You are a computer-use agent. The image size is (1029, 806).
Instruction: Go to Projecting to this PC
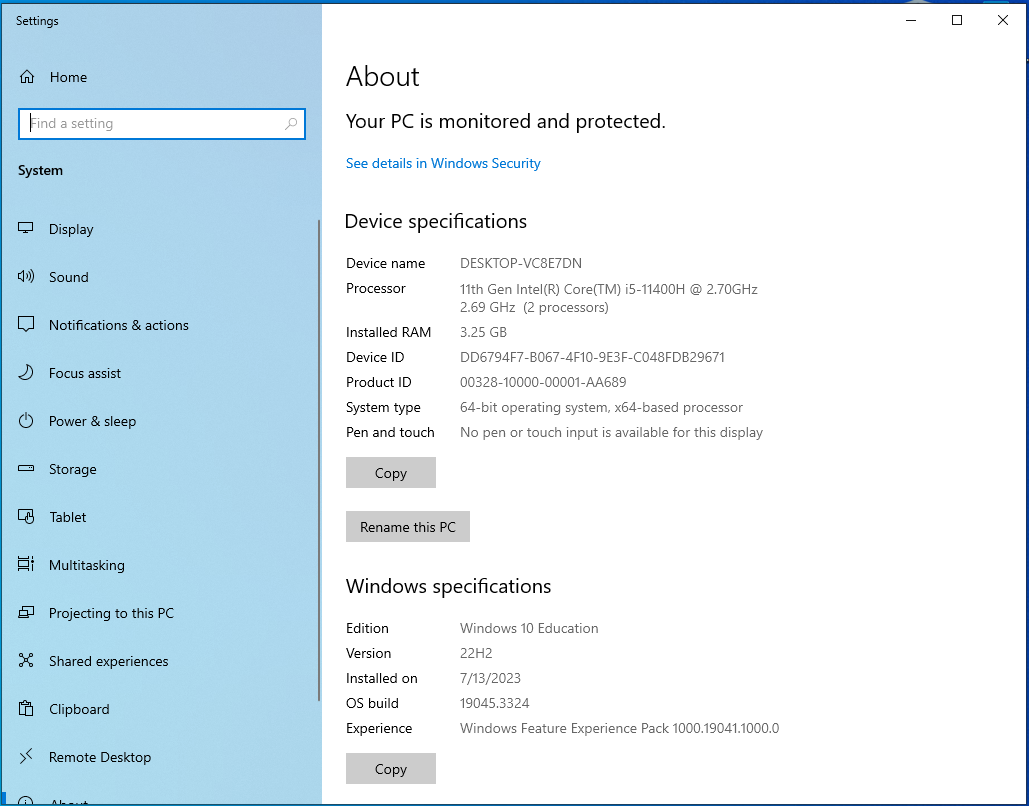(110, 613)
